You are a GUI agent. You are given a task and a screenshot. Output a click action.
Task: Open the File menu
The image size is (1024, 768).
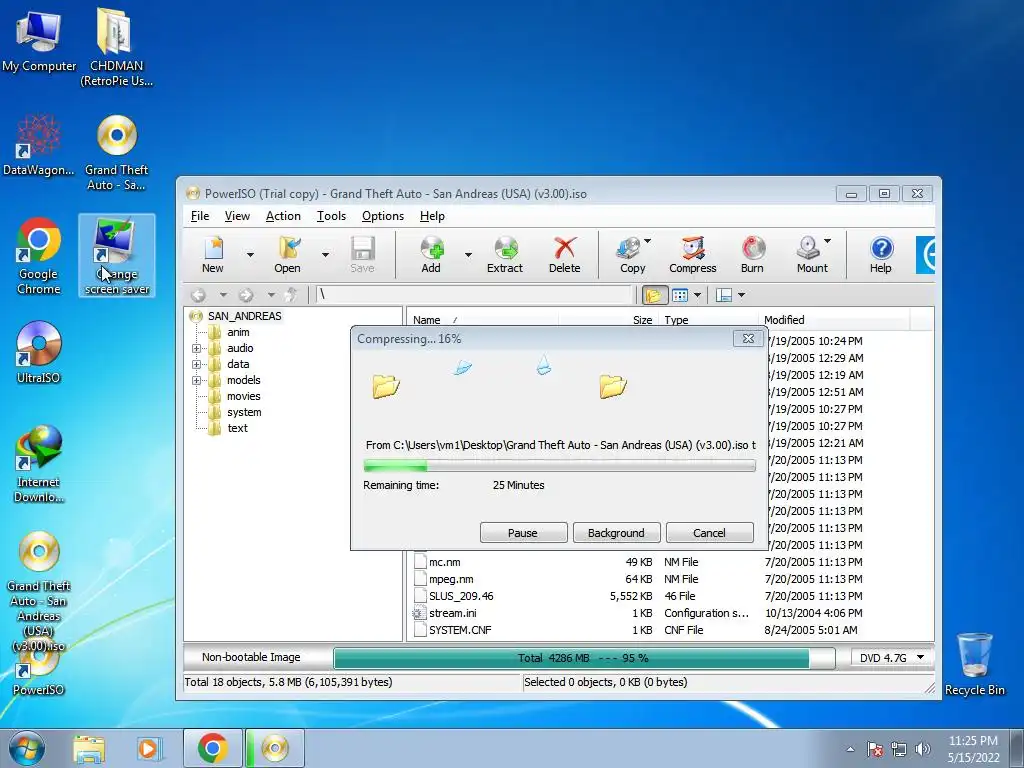pyautogui.click(x=200, y=216)
